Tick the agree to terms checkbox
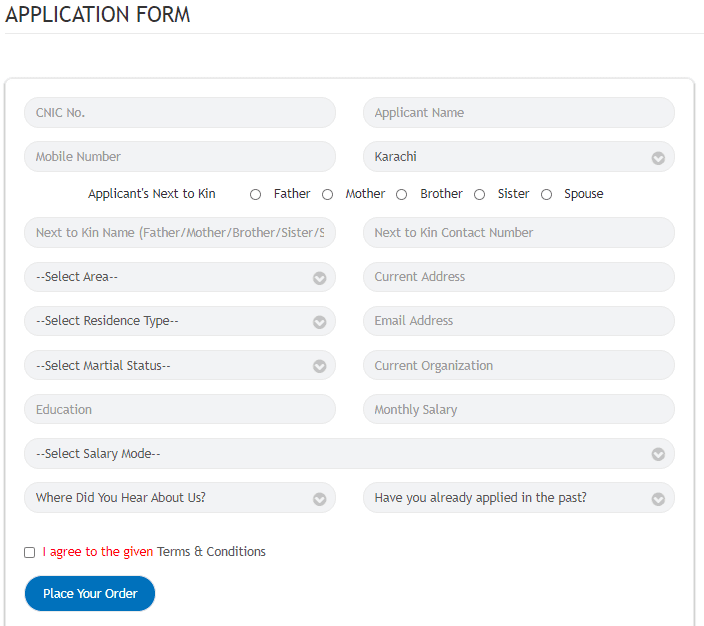The width and height of the screenshot is (704, 626). click(x=30, y=552)
